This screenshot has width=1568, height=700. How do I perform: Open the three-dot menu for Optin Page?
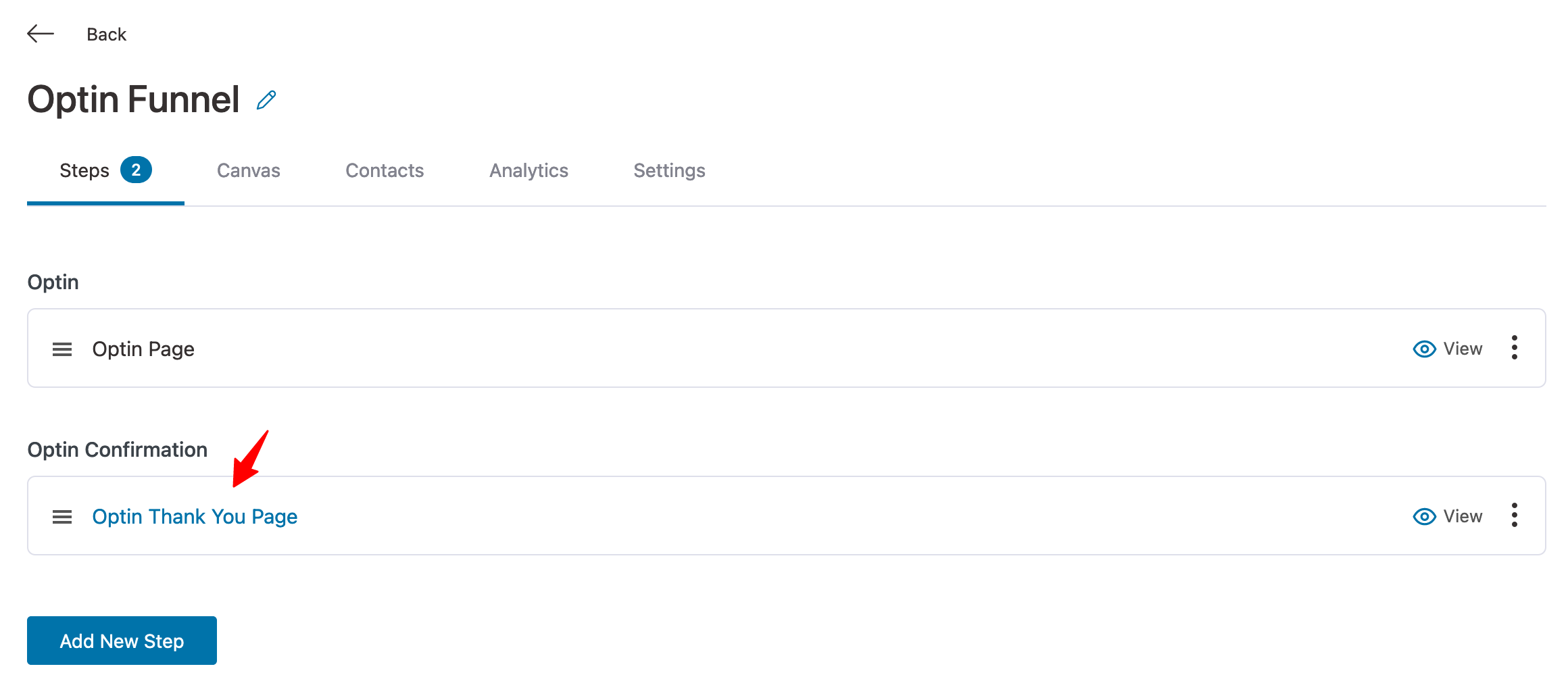(1515, 348)
